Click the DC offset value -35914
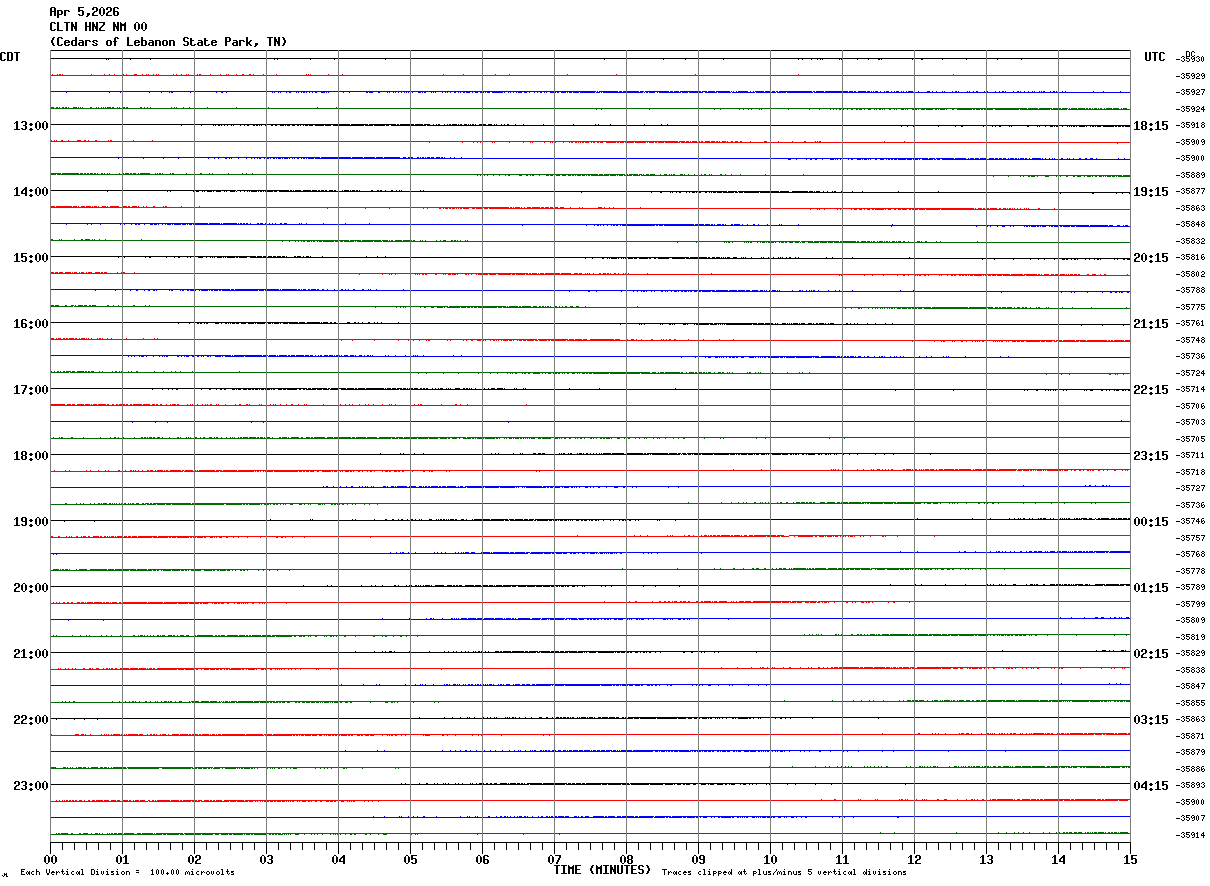 [1190, 835]
